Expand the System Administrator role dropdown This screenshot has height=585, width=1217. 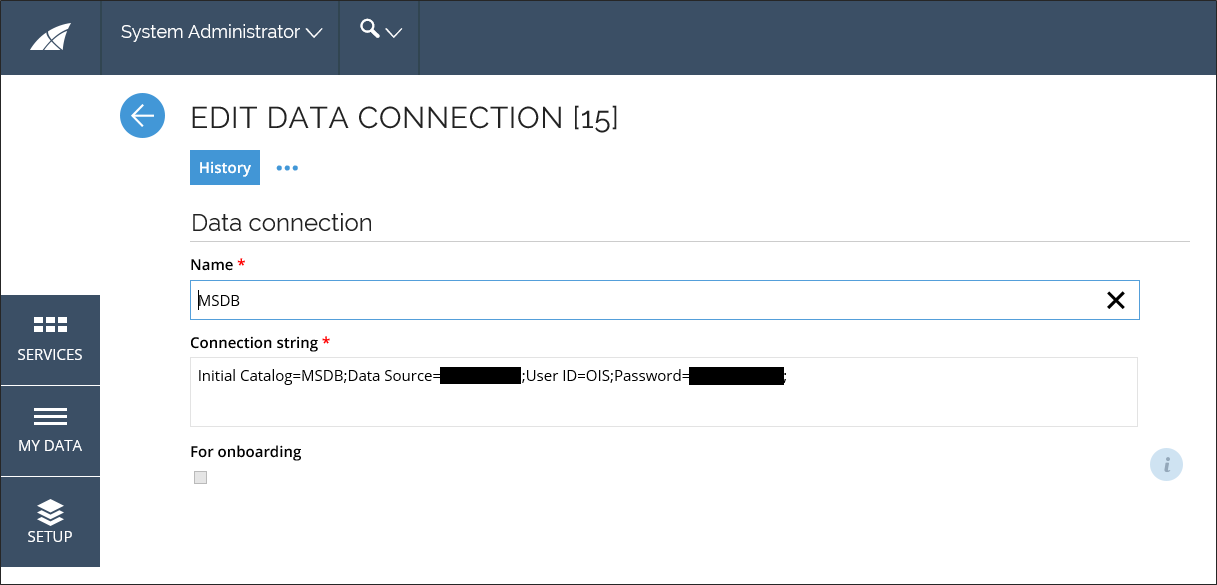pyautogui.click(x=221, y=32)
